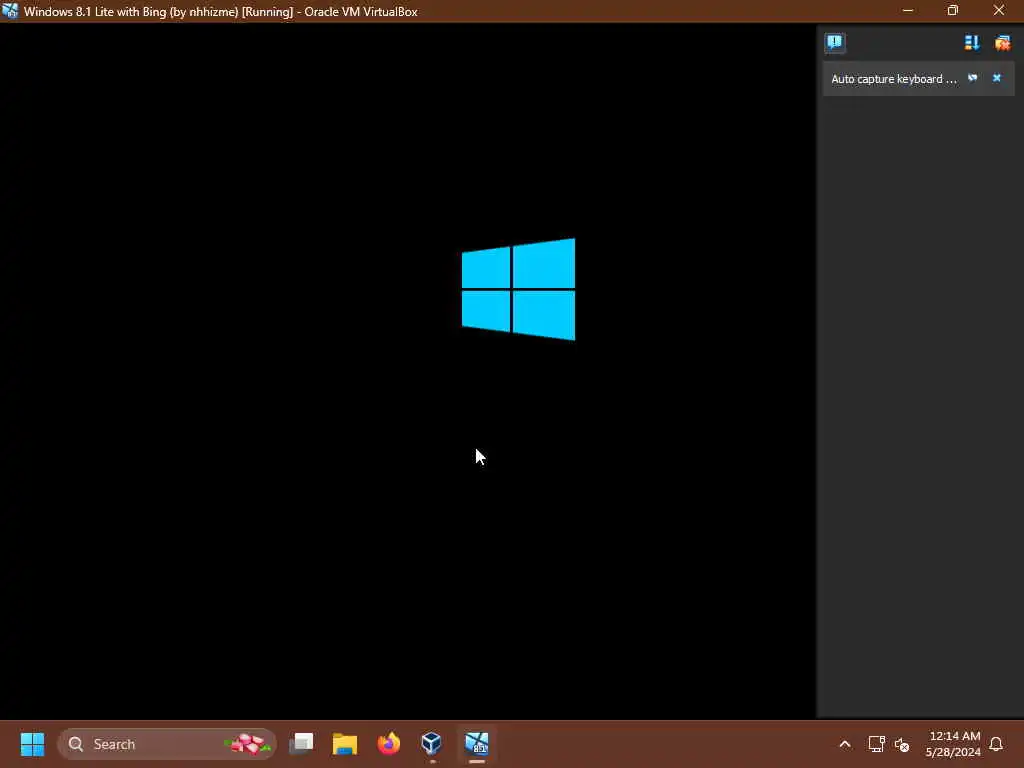Click the Windows 8.1 VM boot screen
This screenshot has height=768, width=1024.
(x=408, y=371)
